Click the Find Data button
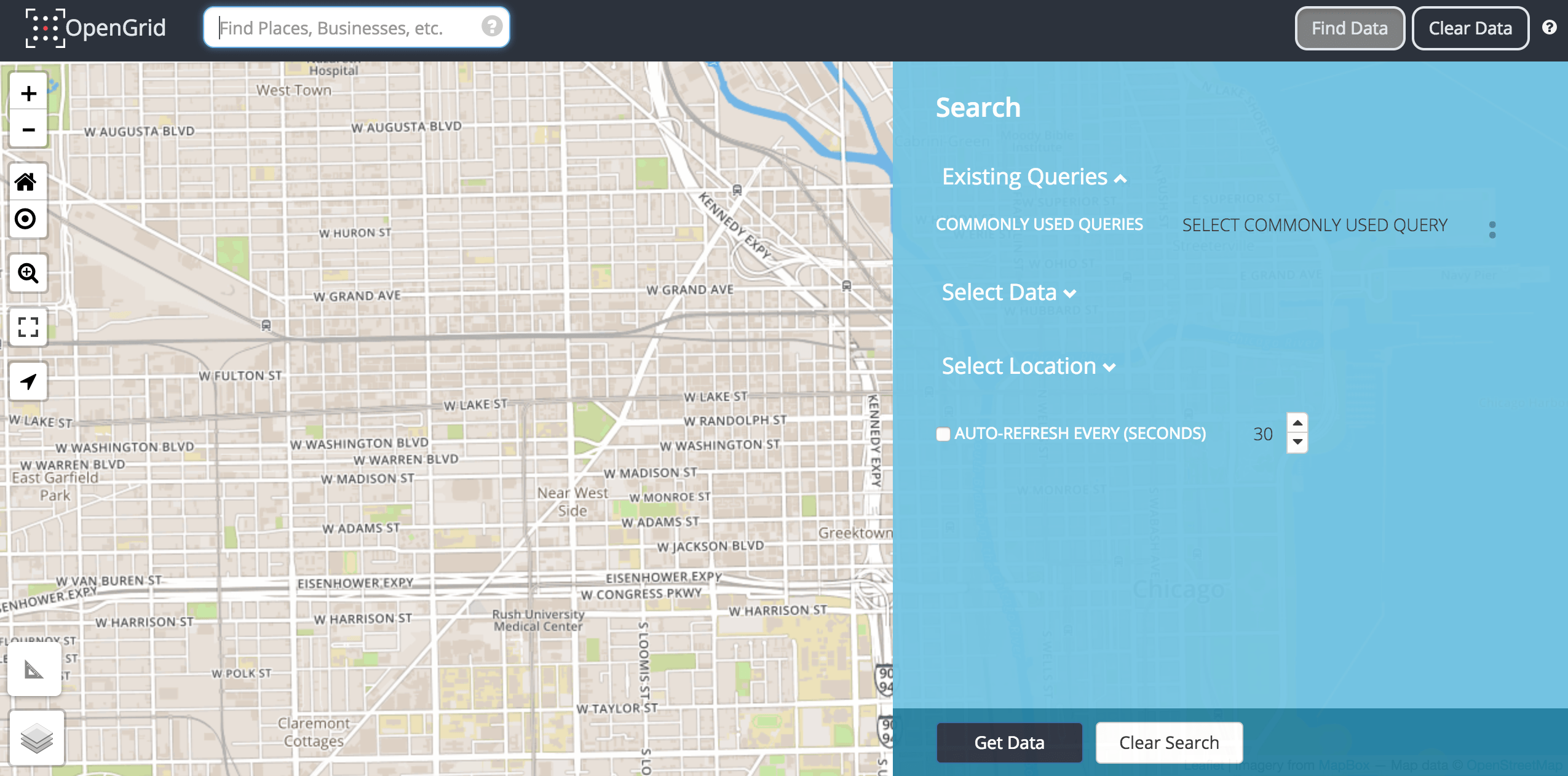Viewport: 1568px width, 776px height. [1349, 28]
